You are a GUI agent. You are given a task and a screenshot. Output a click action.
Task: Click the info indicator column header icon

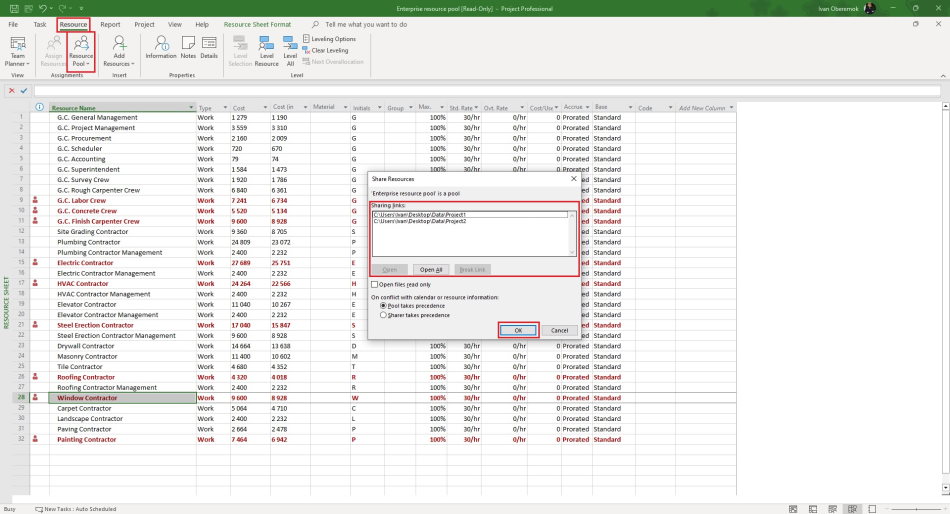pyautogui.click(x=39, y=107)
